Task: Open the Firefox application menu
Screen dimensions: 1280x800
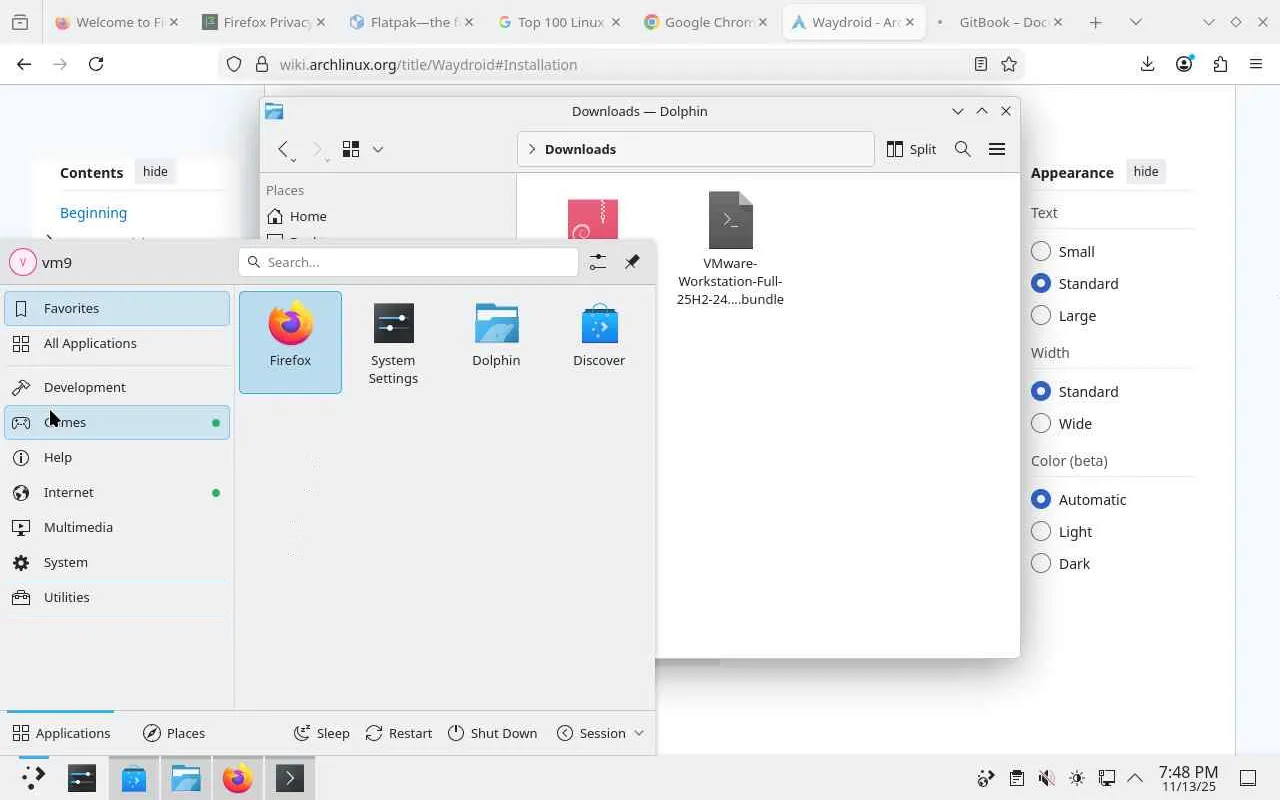Action: pos(1256,64)
